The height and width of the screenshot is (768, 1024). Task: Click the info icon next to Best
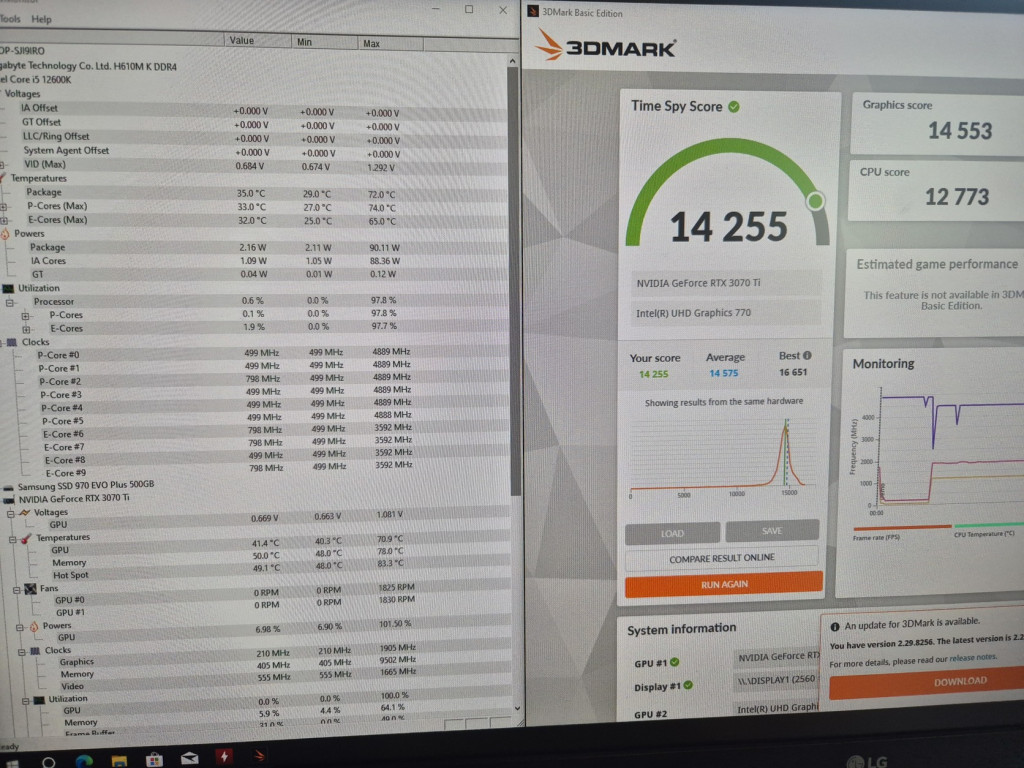point(807,356)
